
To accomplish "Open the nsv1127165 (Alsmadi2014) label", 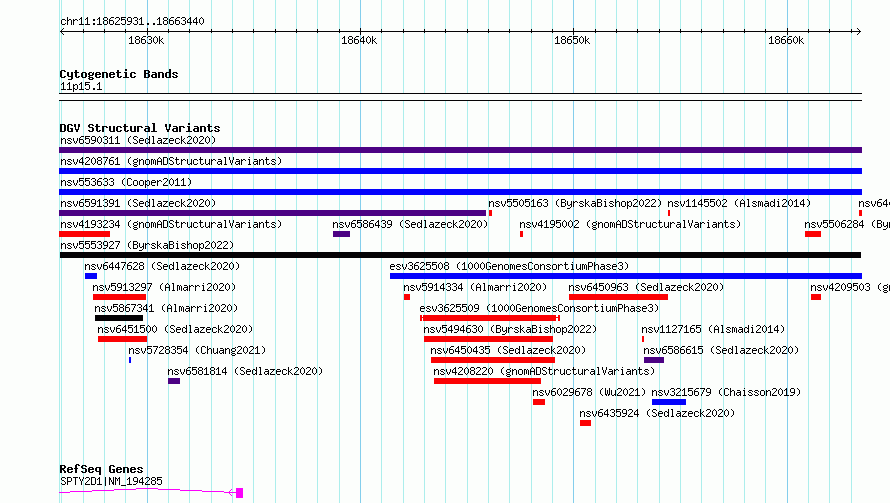I will point(713,329).
